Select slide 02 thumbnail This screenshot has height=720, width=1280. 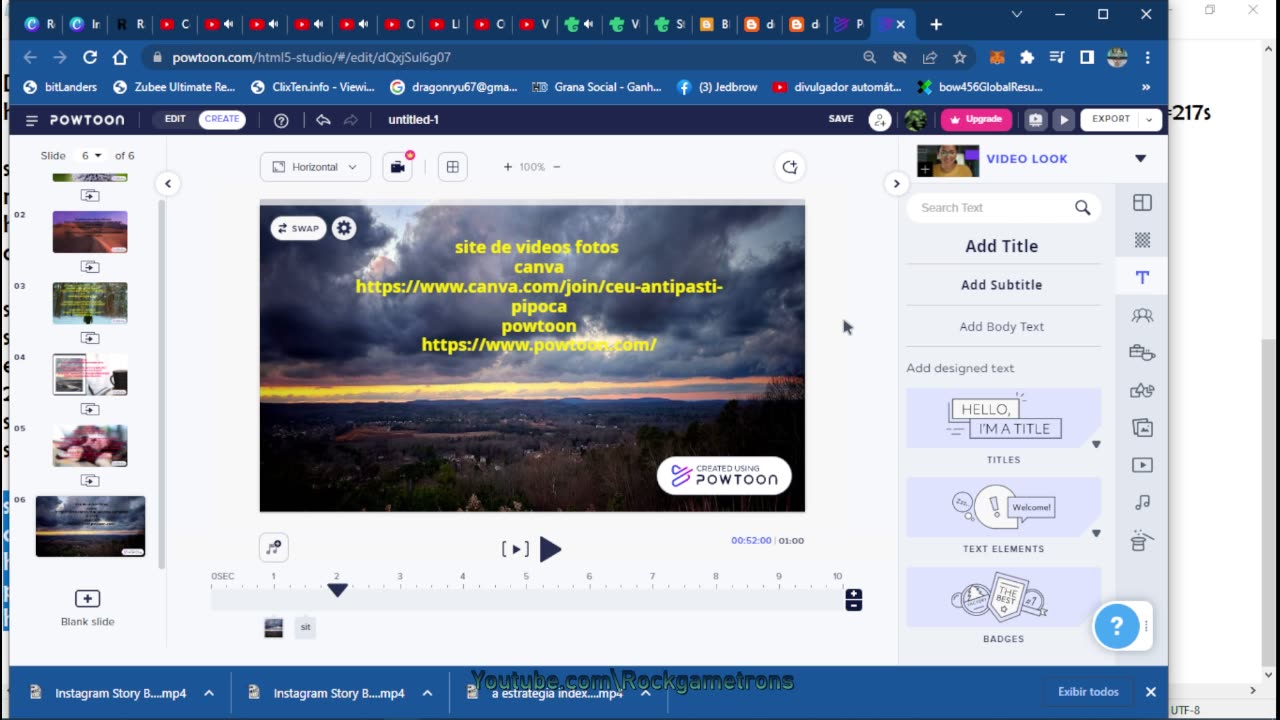tap(90, 232)
